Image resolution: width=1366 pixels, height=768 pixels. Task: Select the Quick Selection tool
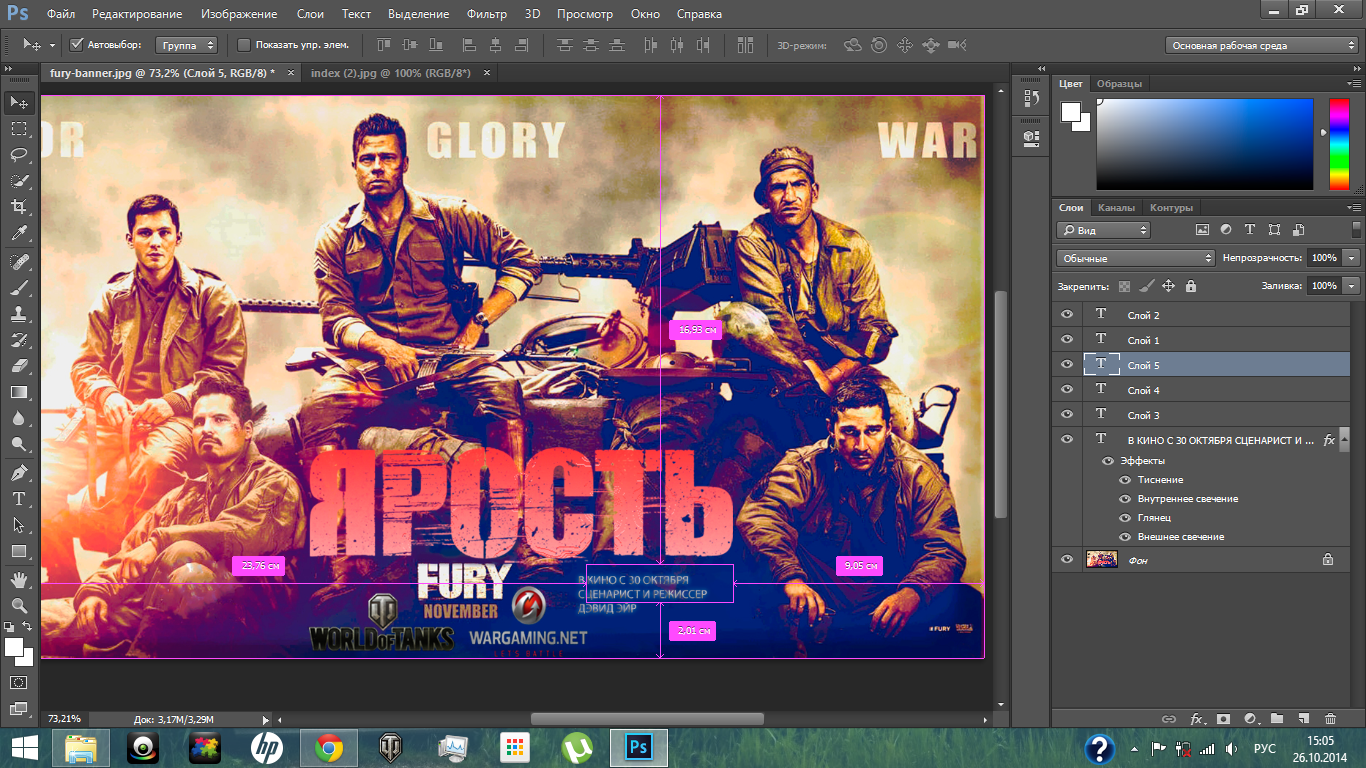coord(19,181)
